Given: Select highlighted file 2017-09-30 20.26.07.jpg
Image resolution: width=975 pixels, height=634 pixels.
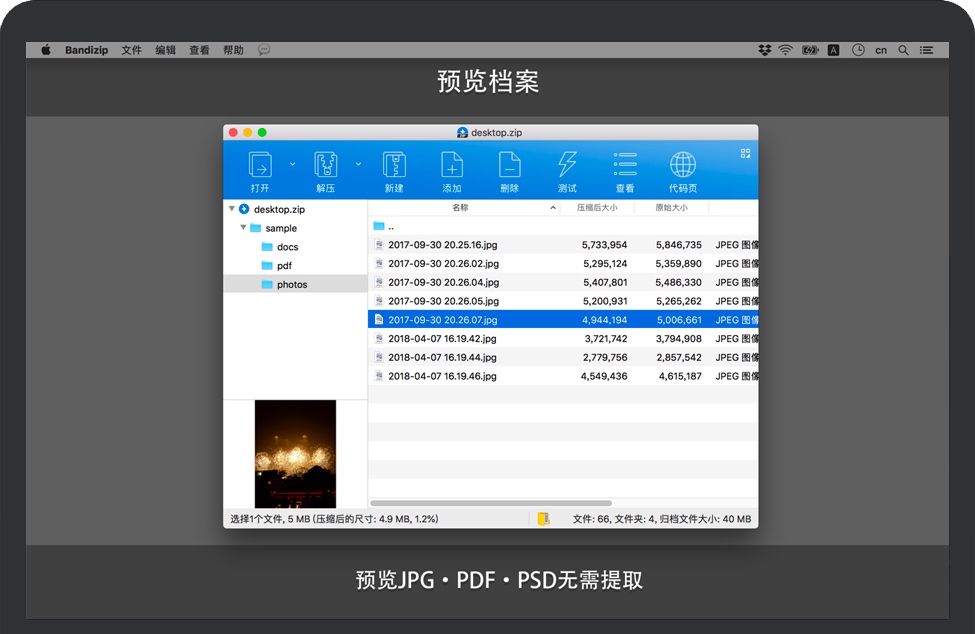Looking at the screenshot, I should [563, 319].
